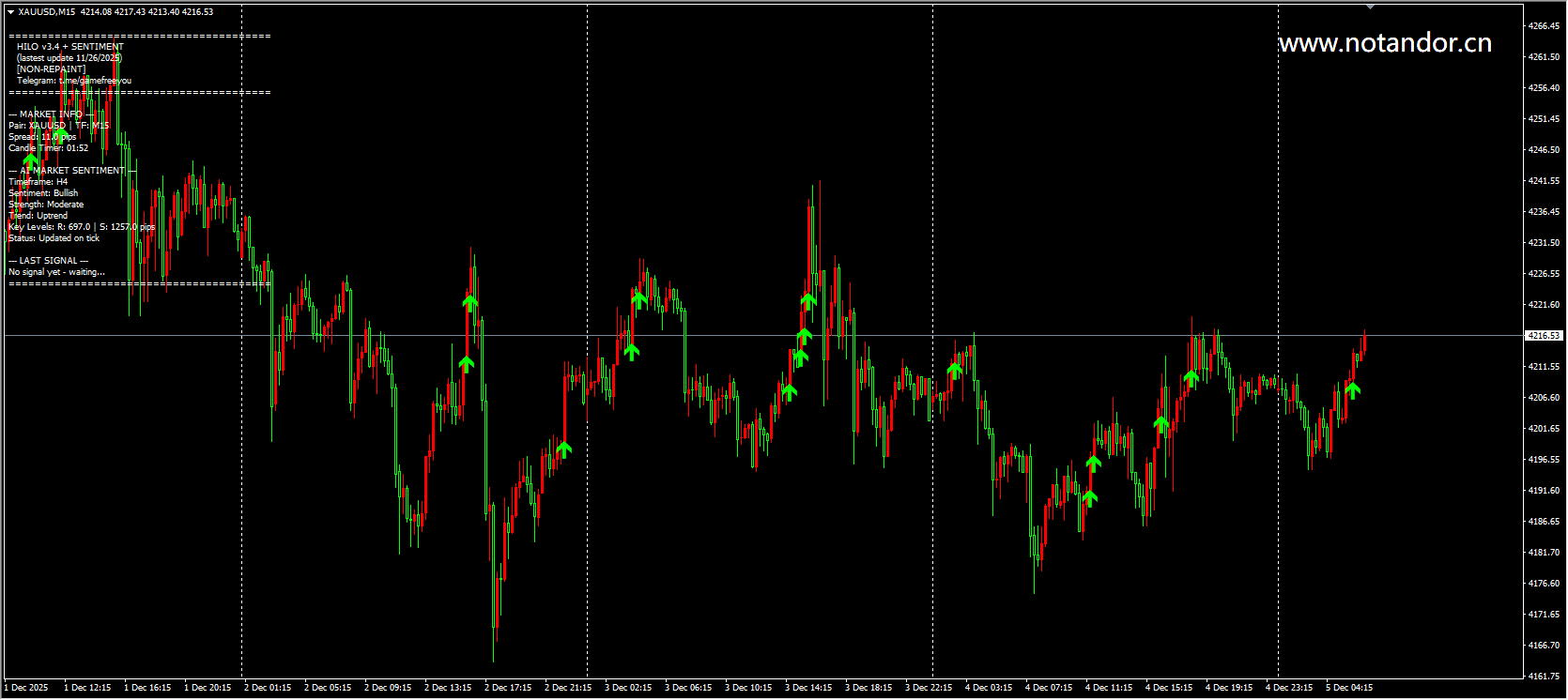1568x700 pixels.
Task: Click the green buy arrow nearest the 2 Dec 21:15 label
Action: click(x=563, y=449)
